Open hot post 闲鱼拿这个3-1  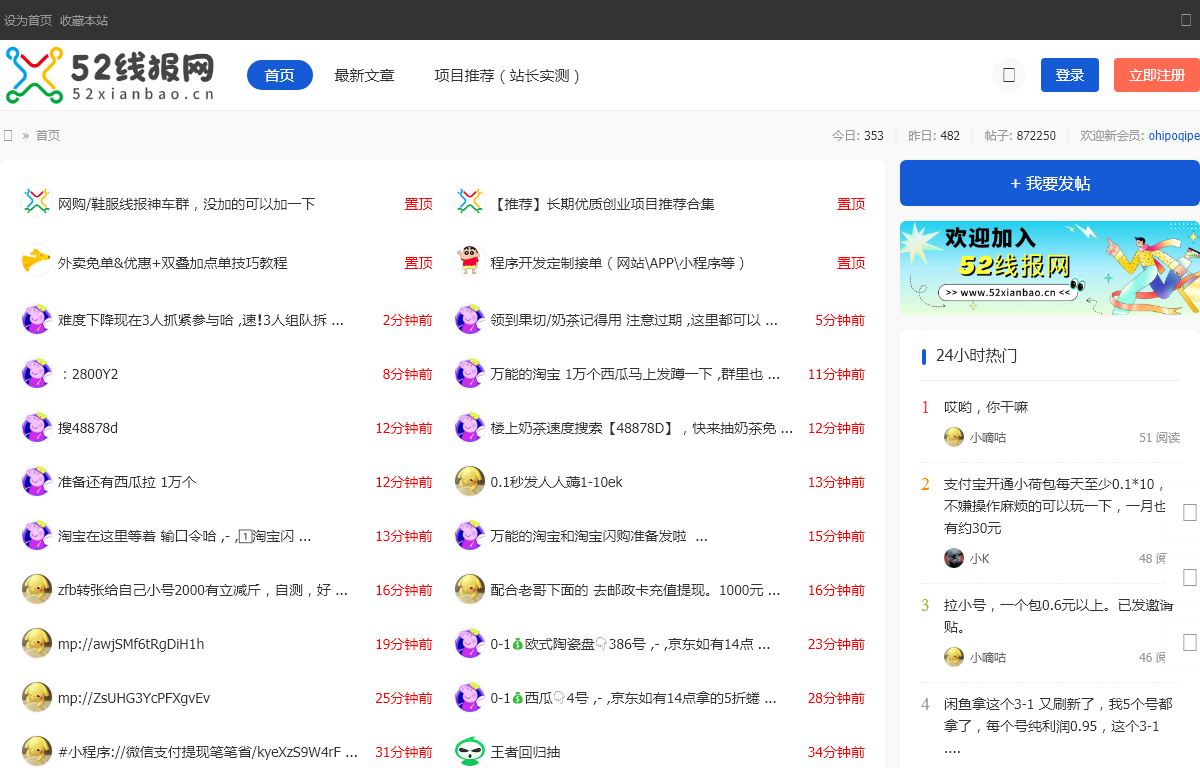pos(1058,725)
